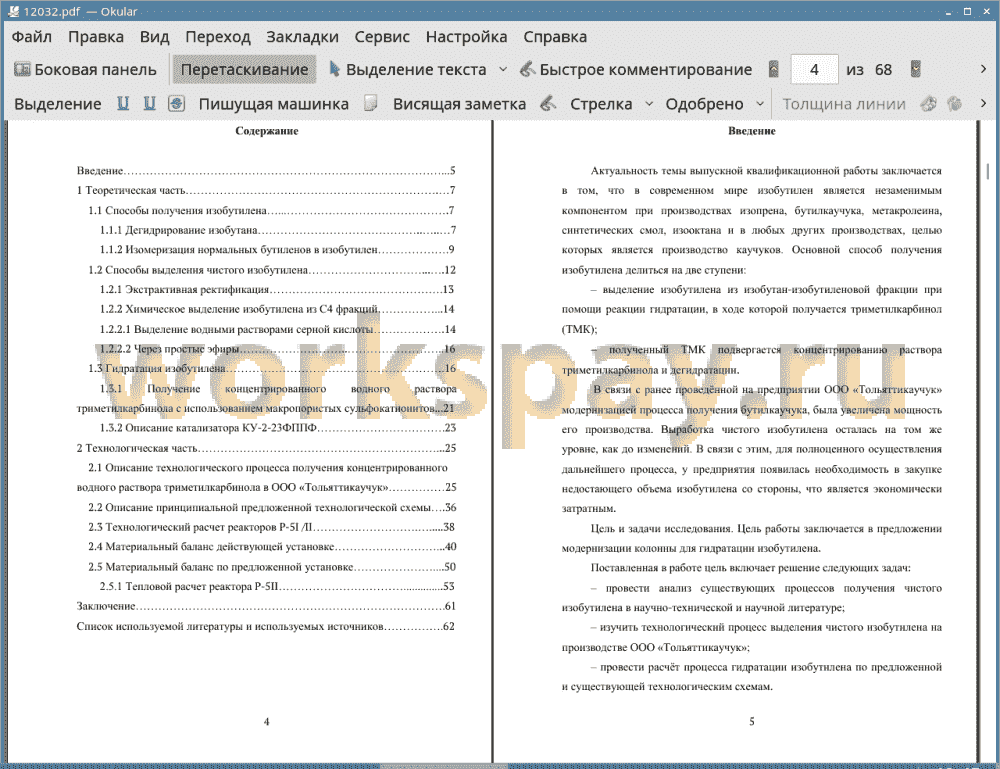Viewport: 1000px width, 769px height.
Task: Choose the Пишущая машинка typewriter tool
Action: click(x=274, y=104)
